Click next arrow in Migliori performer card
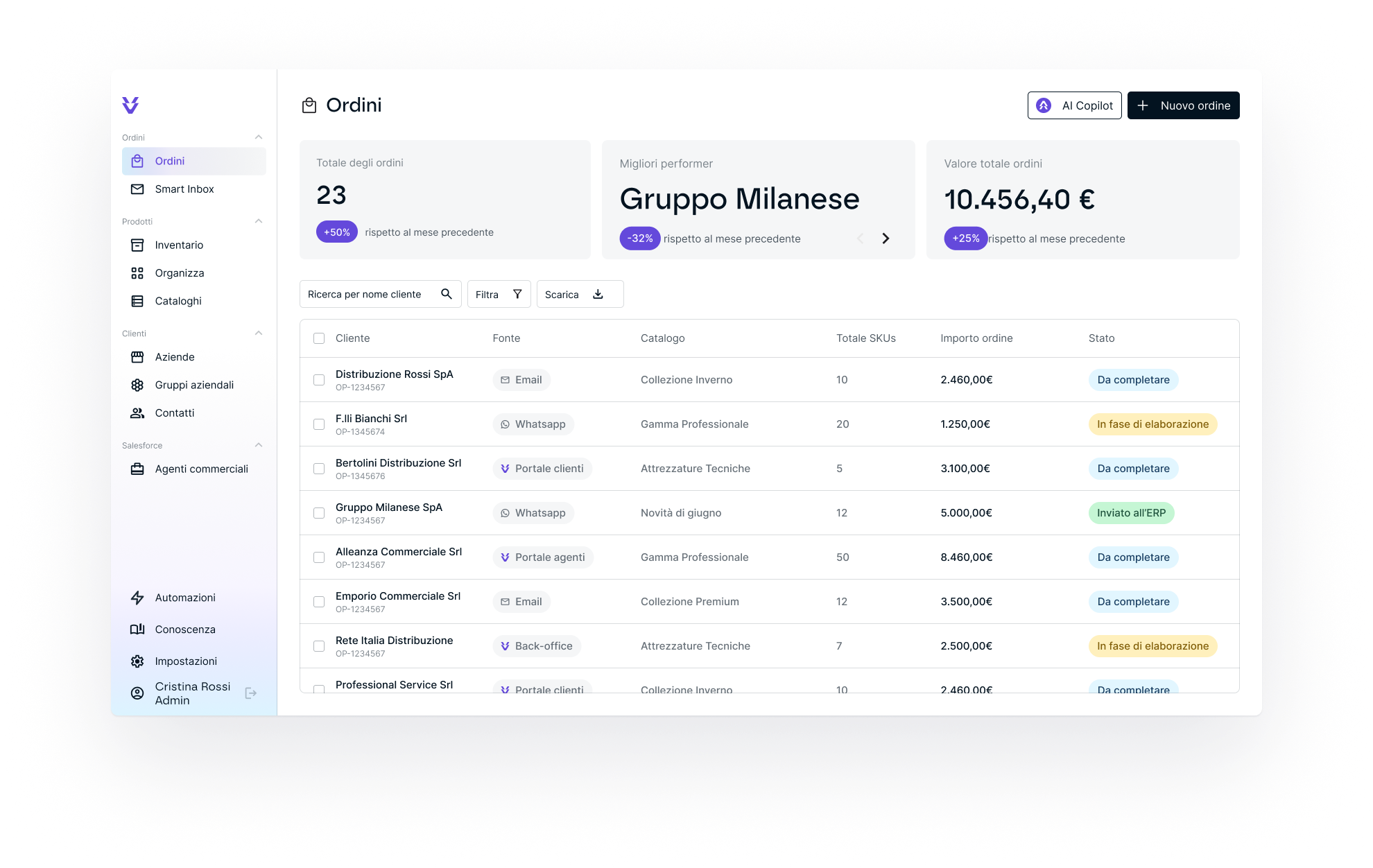This screenshot has width=1373, height=868. tap(886, 238)
